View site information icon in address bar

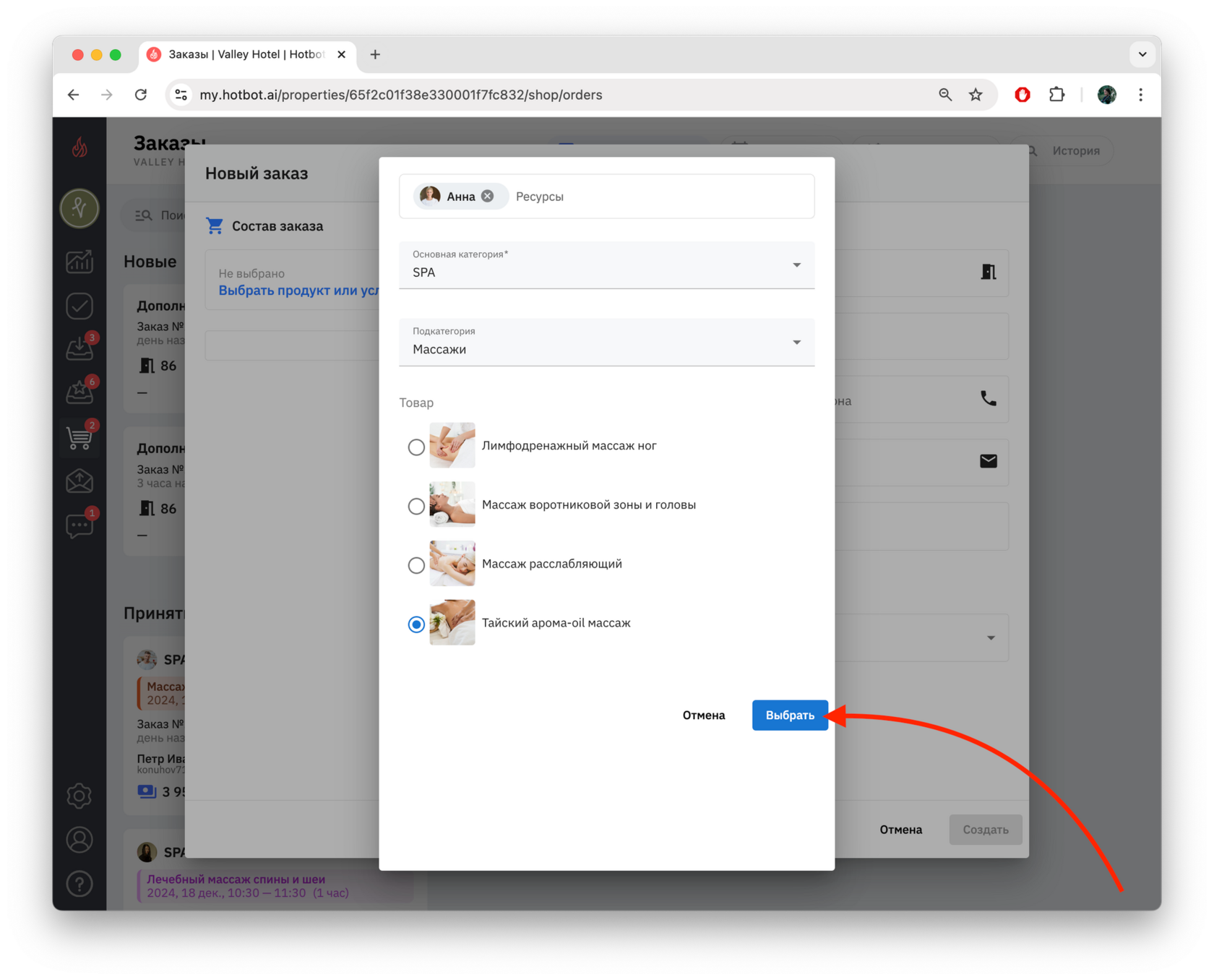pos(181,95)
